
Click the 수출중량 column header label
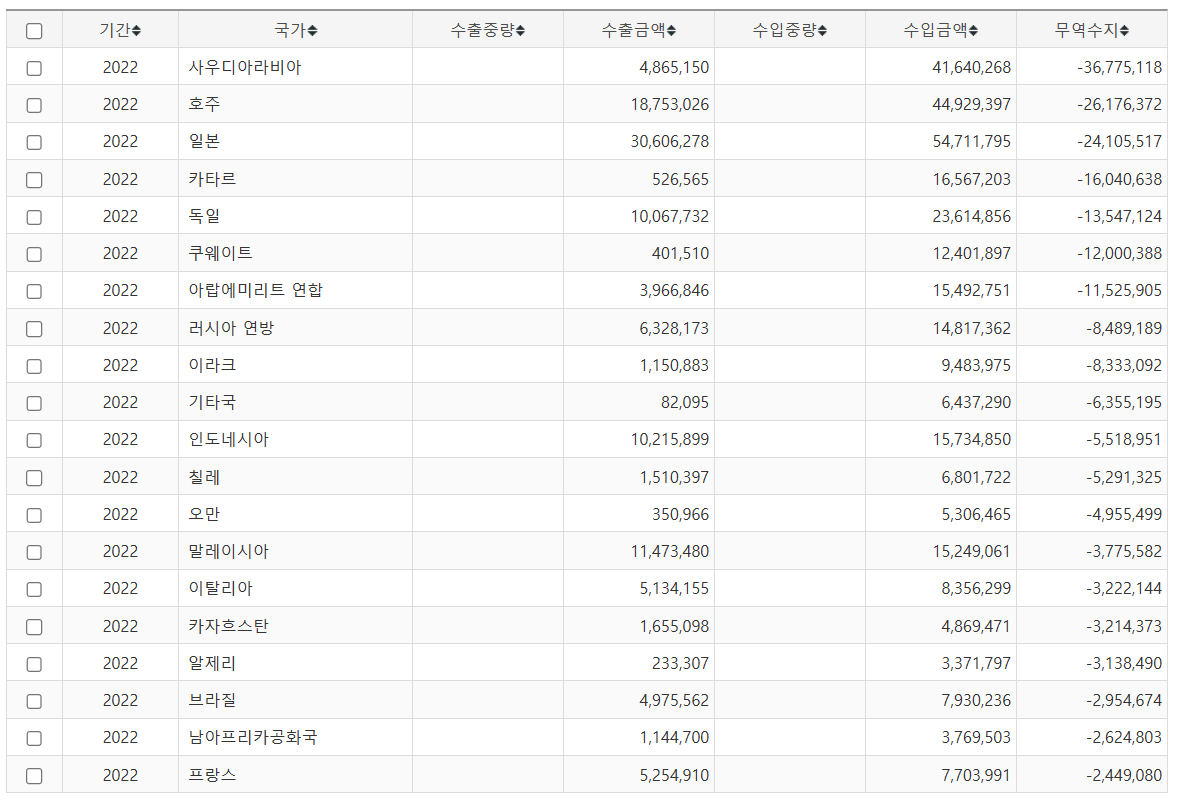(x=482, y=30)
